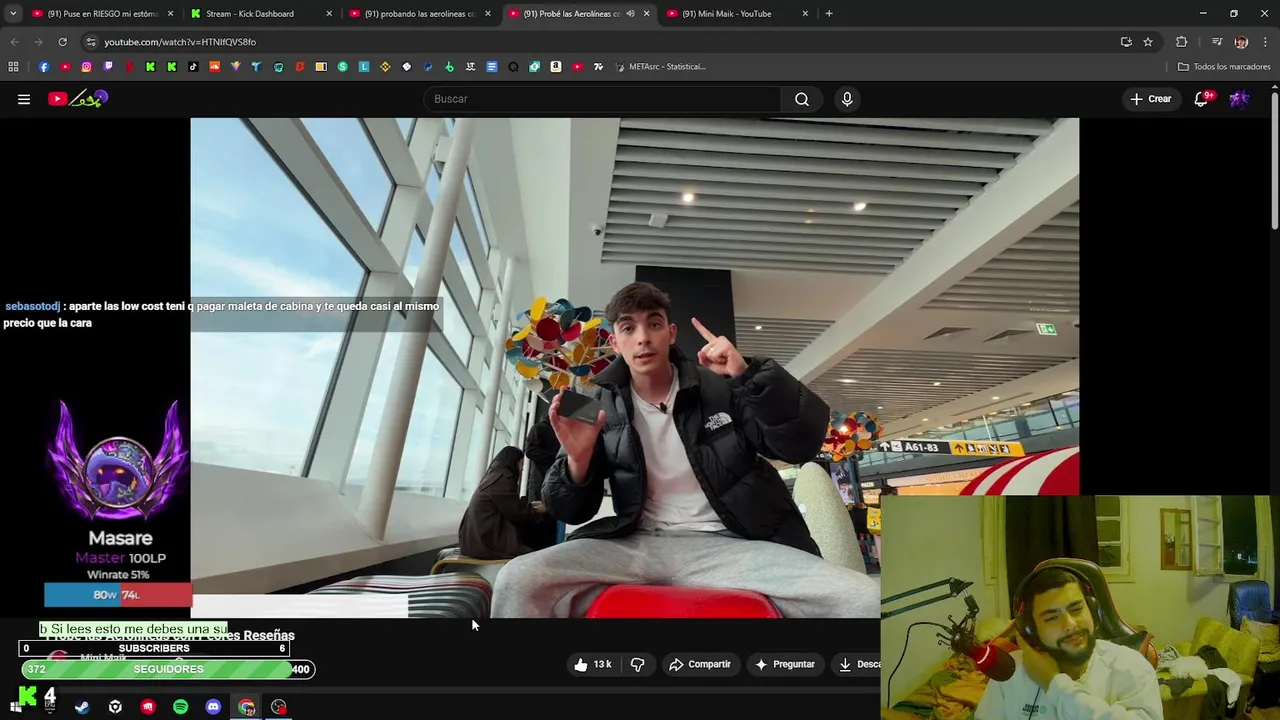This screenshot has height=720, width=1280.
Task: Open the Riot client taskbar icon
Action: (x=148, y=707)
